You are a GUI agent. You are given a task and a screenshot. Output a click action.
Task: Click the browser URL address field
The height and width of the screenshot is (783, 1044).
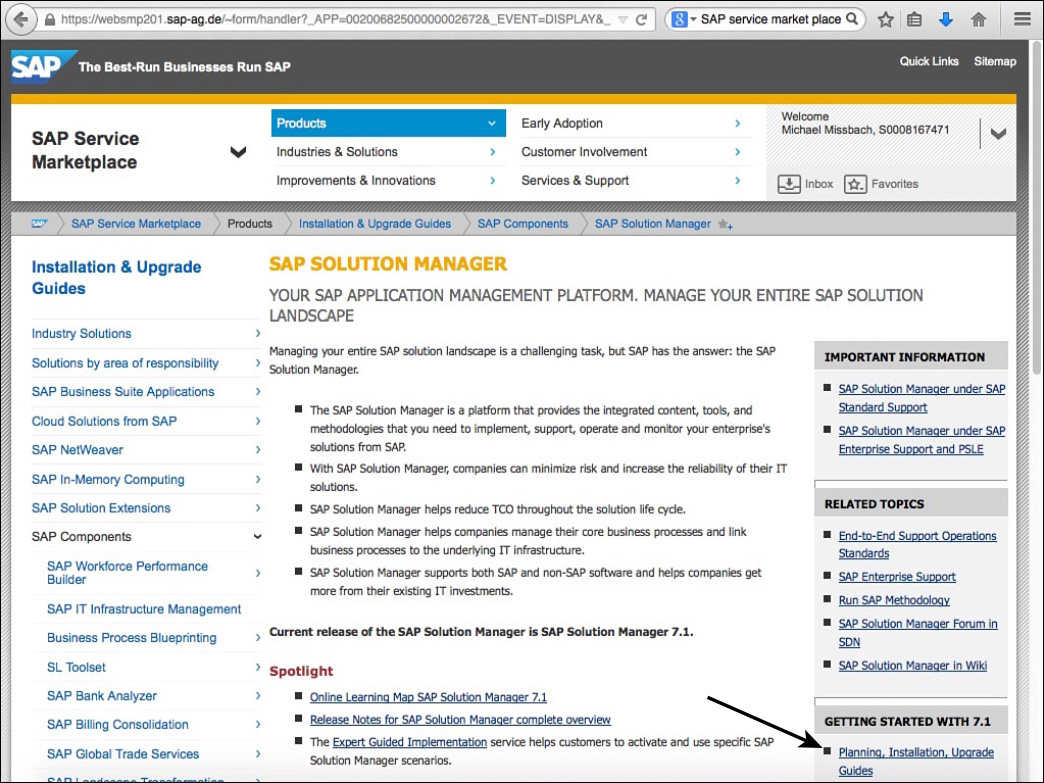pyautogui.click(x=336, y=20)
